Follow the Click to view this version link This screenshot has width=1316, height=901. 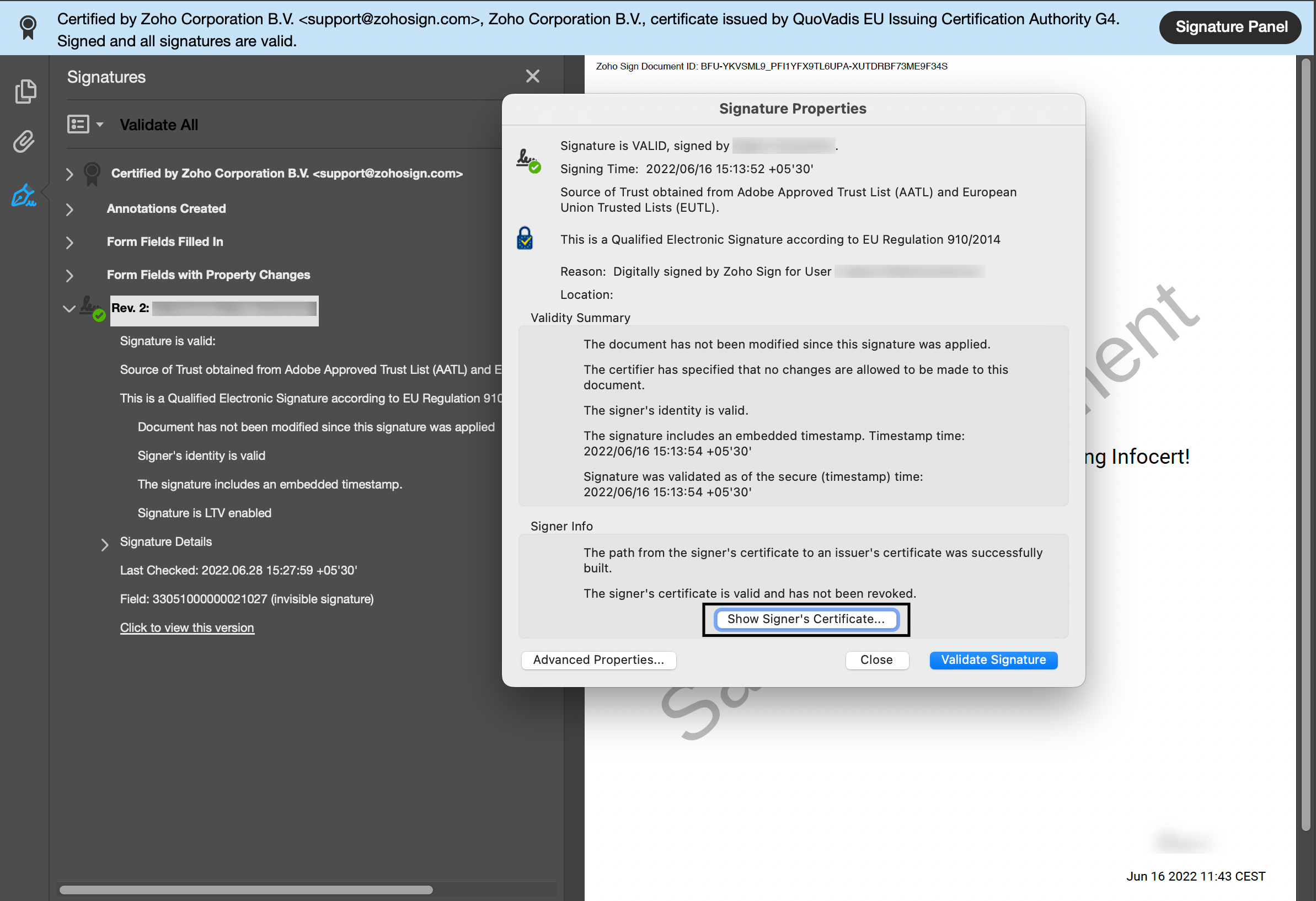coord(187,628)
